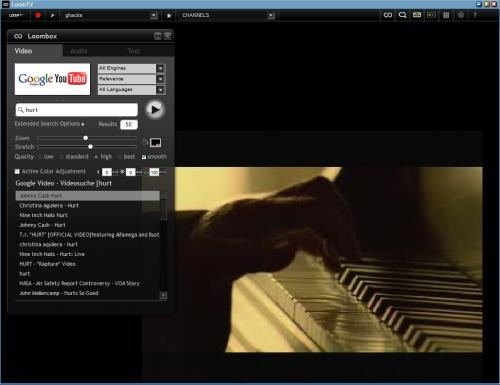
Task: Switch to the Audio tab
Action: click(x=79, y=51)
